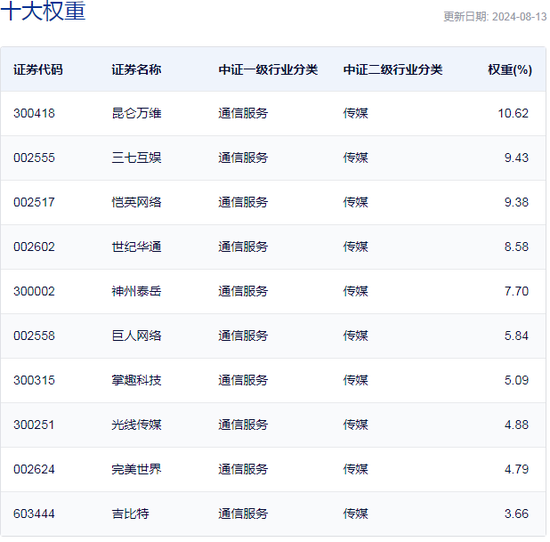Screen dimensions: 550x542
Task: Select stock code 300418
Action: pyautogui.click(x=34, y=113)
